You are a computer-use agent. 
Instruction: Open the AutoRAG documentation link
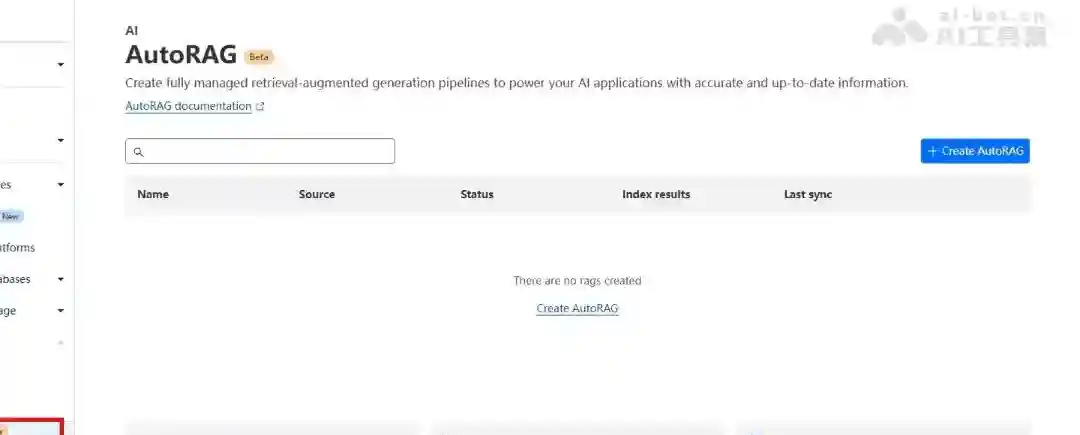point(188,106)
